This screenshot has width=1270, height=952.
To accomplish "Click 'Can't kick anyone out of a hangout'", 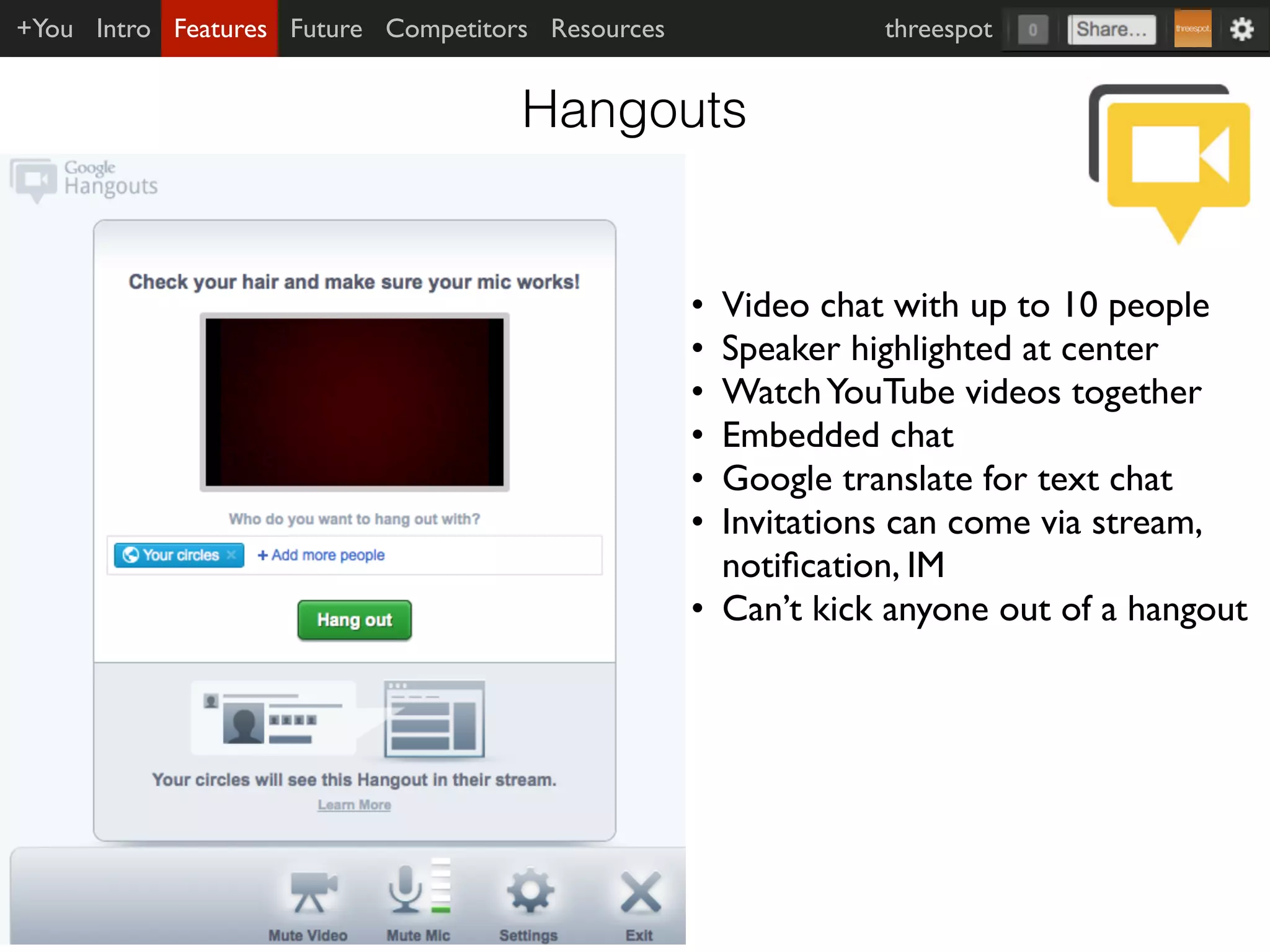I will [985, 609].
